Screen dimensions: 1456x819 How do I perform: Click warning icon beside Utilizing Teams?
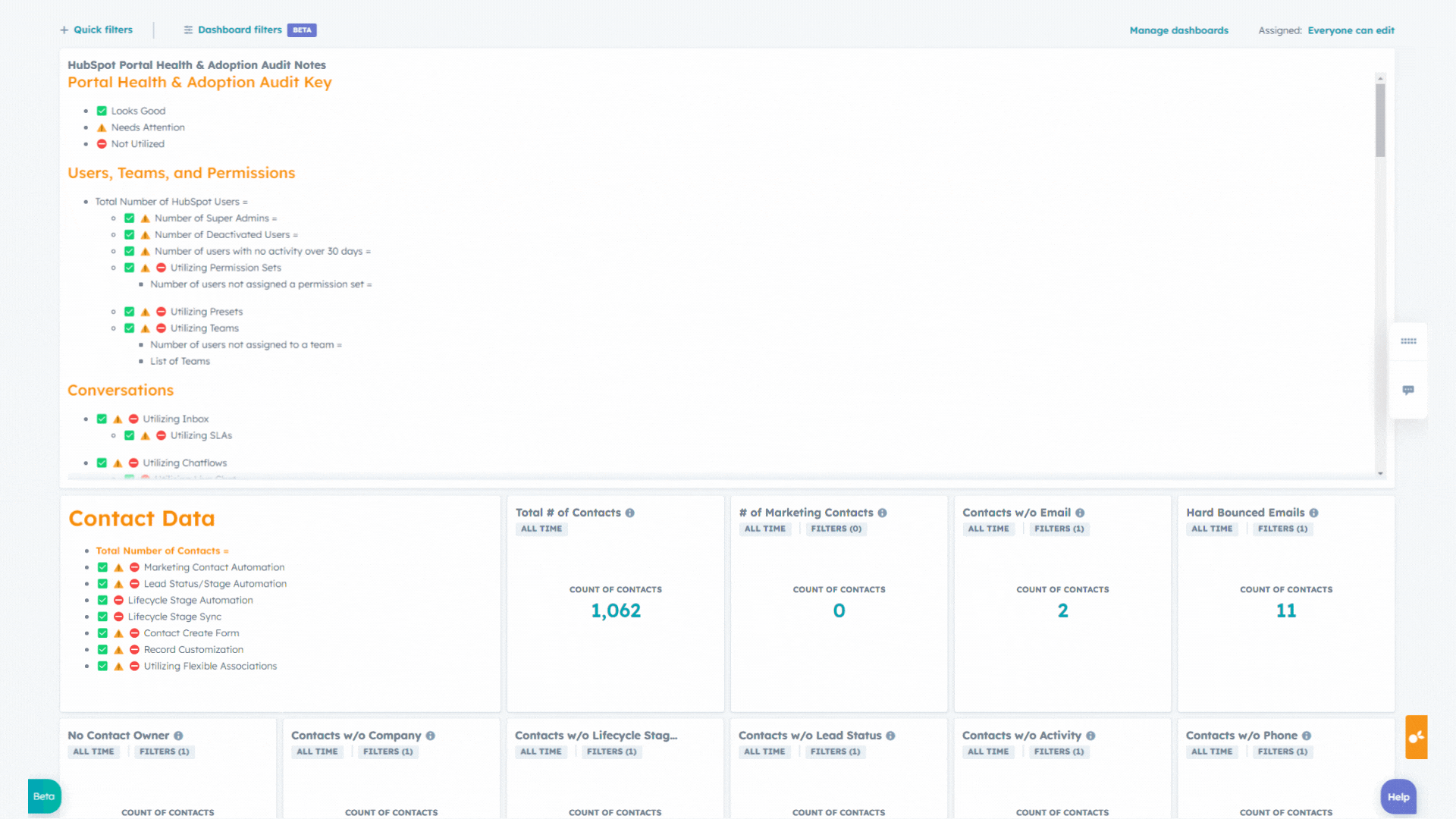pyautogui.click(x=145, y=329)
